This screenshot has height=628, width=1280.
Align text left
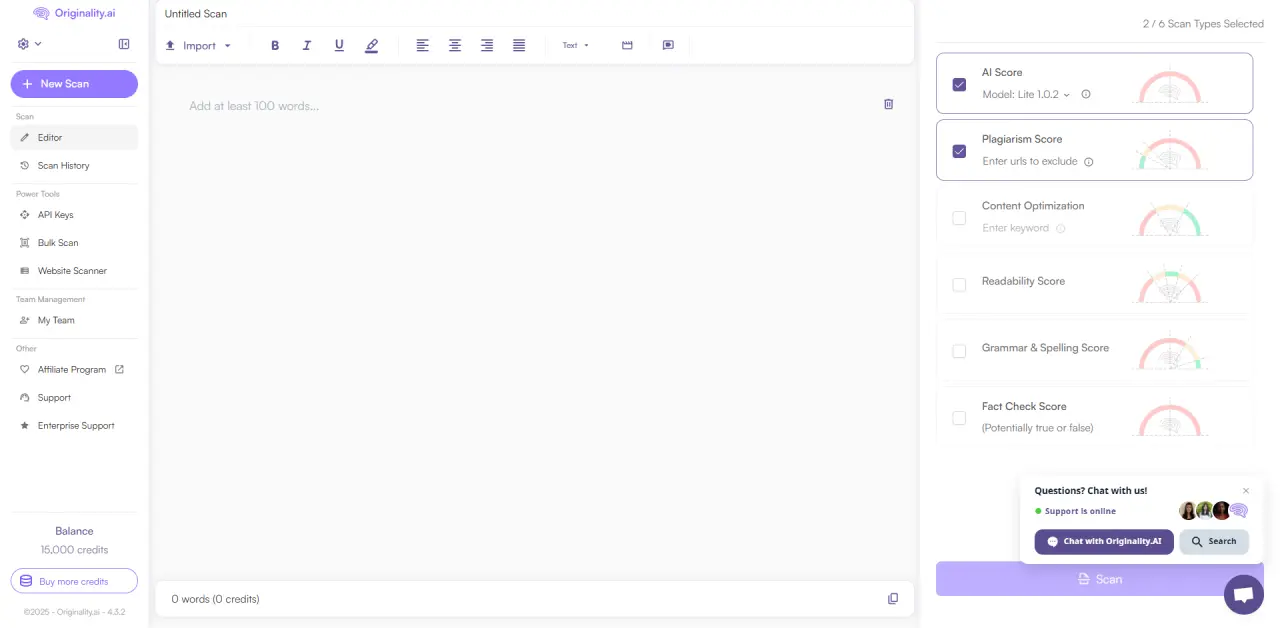tap(423, 45)
